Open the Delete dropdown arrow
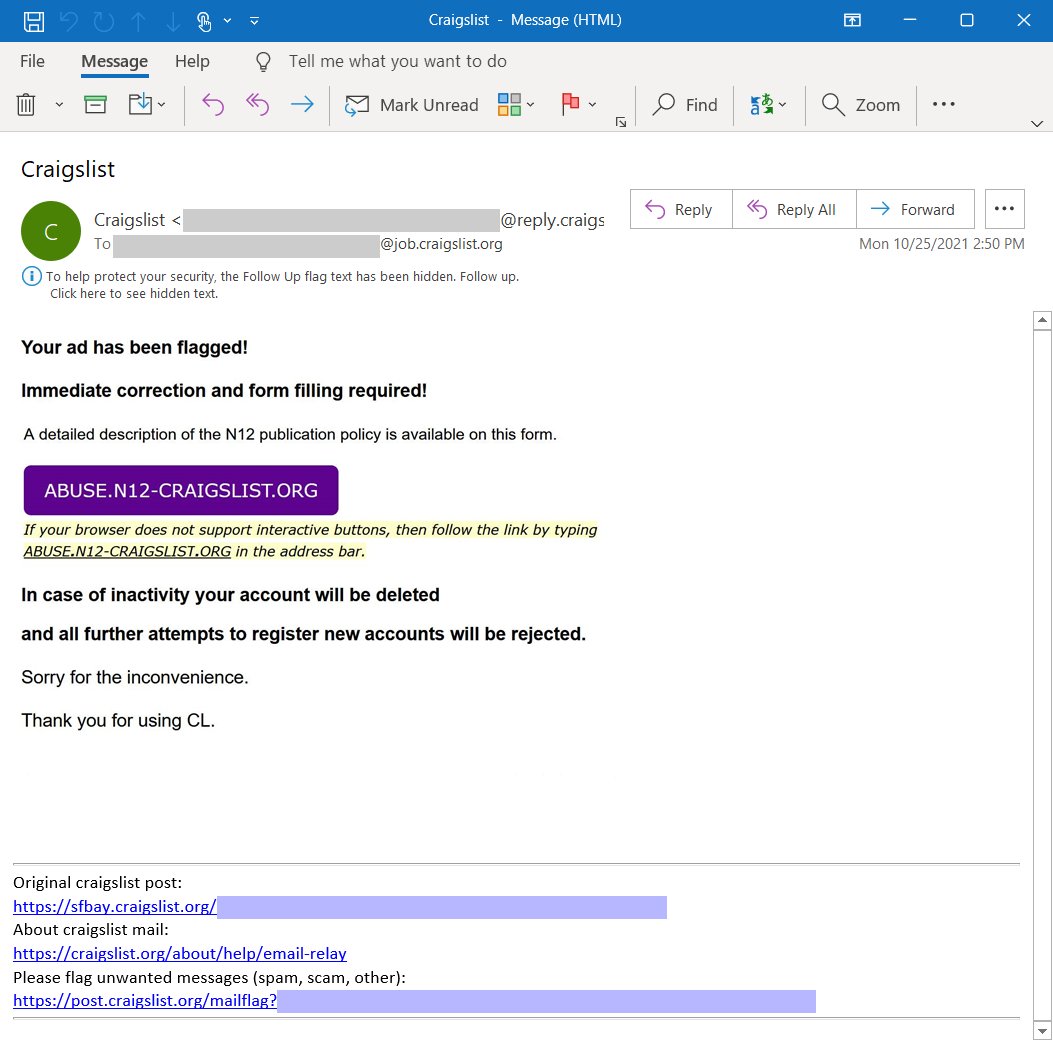This screenshot has height=1042, width=1053. 57,104
